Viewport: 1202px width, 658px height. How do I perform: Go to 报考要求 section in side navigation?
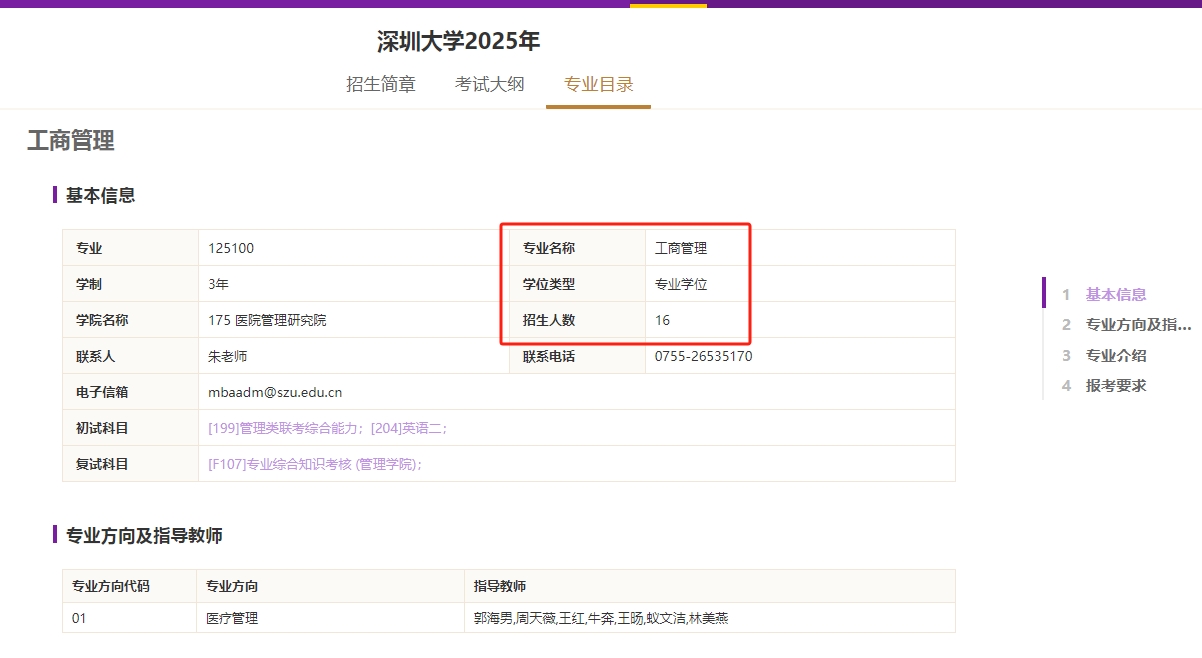tap(1116, 386)
